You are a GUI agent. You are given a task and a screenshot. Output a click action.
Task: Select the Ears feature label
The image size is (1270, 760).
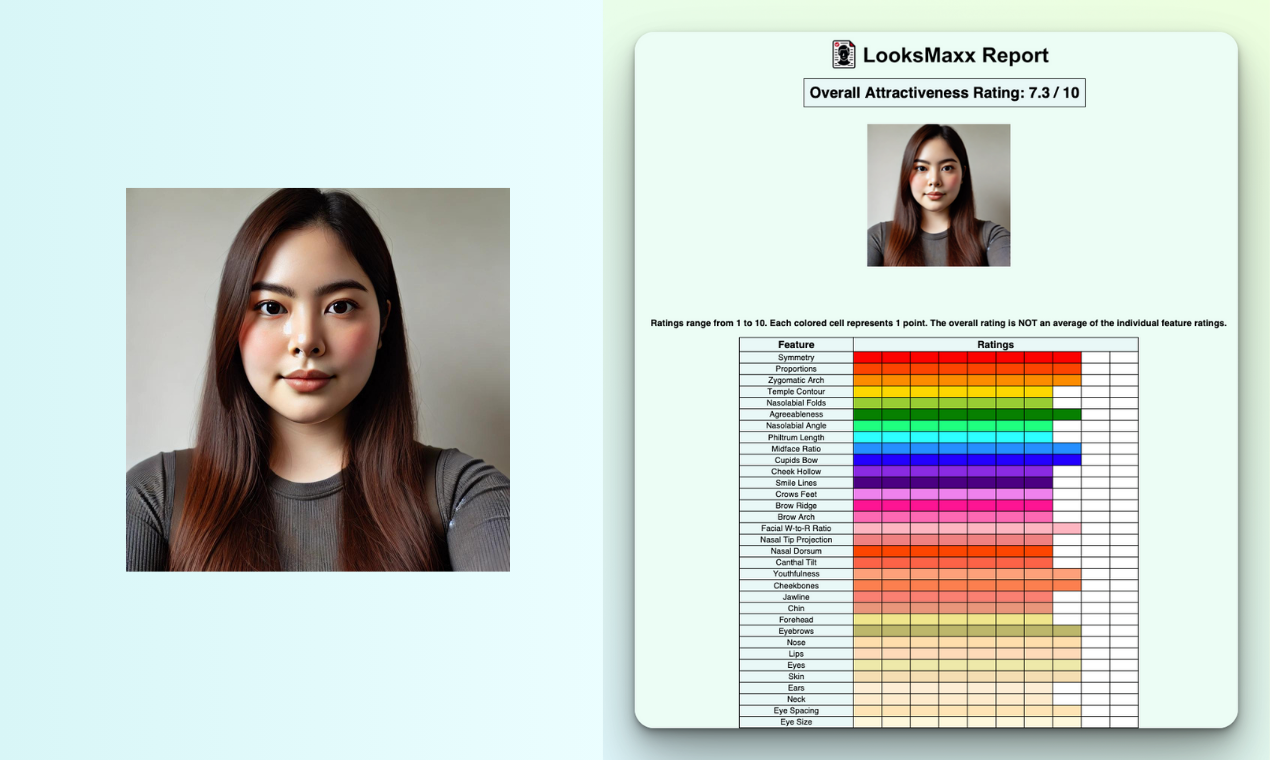pos(796,688)
